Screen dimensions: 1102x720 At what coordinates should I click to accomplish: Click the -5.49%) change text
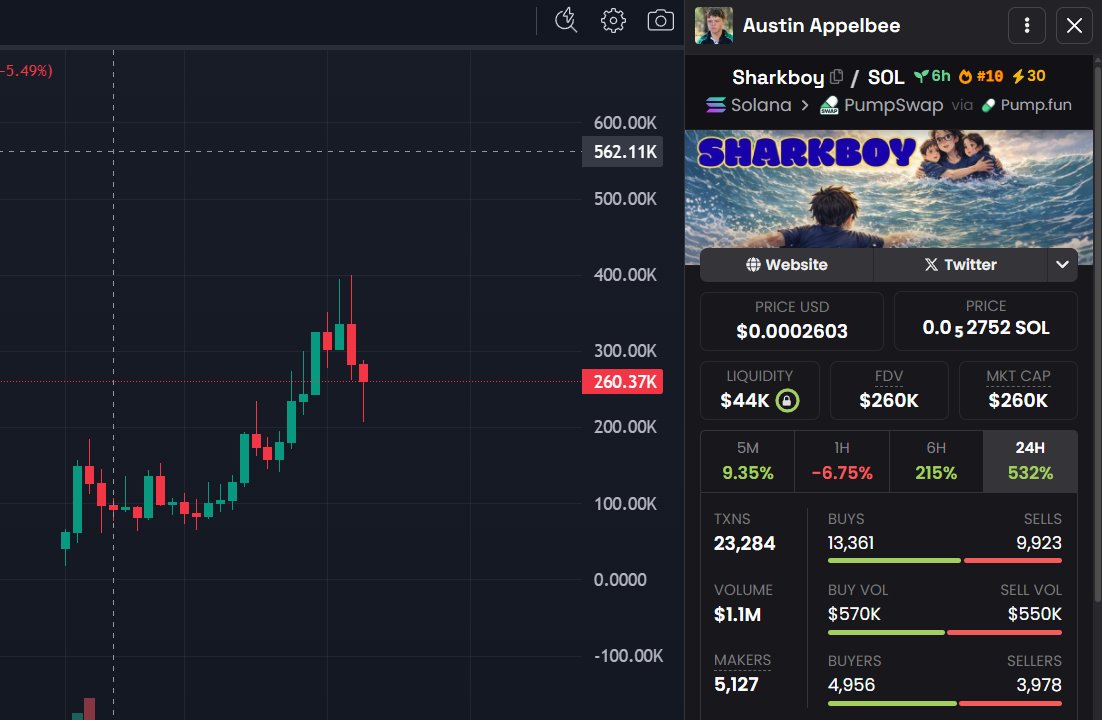click(27, 70)
